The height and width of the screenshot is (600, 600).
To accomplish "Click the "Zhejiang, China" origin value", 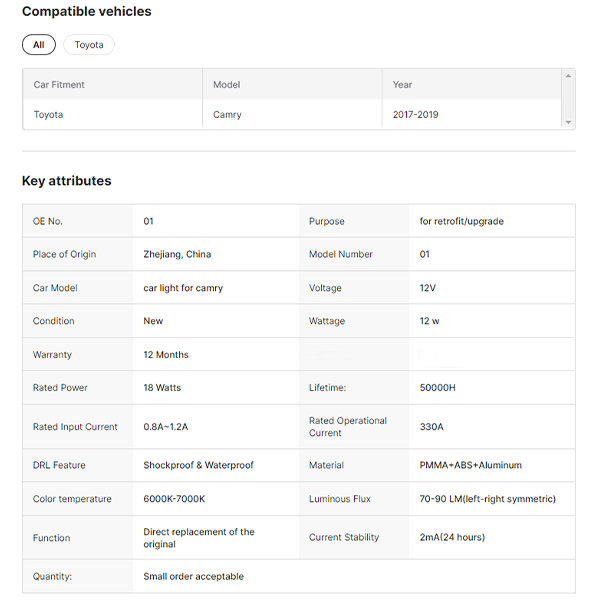I will 177,255.
